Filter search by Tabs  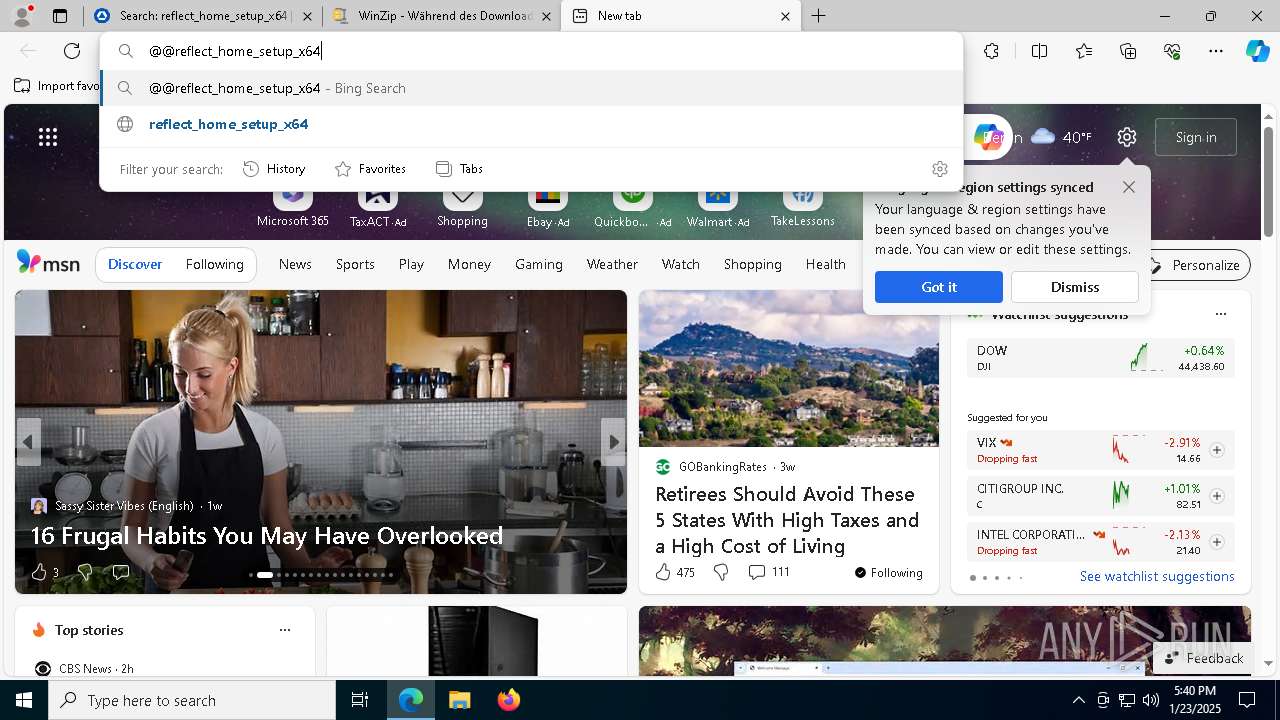(460, 169)
